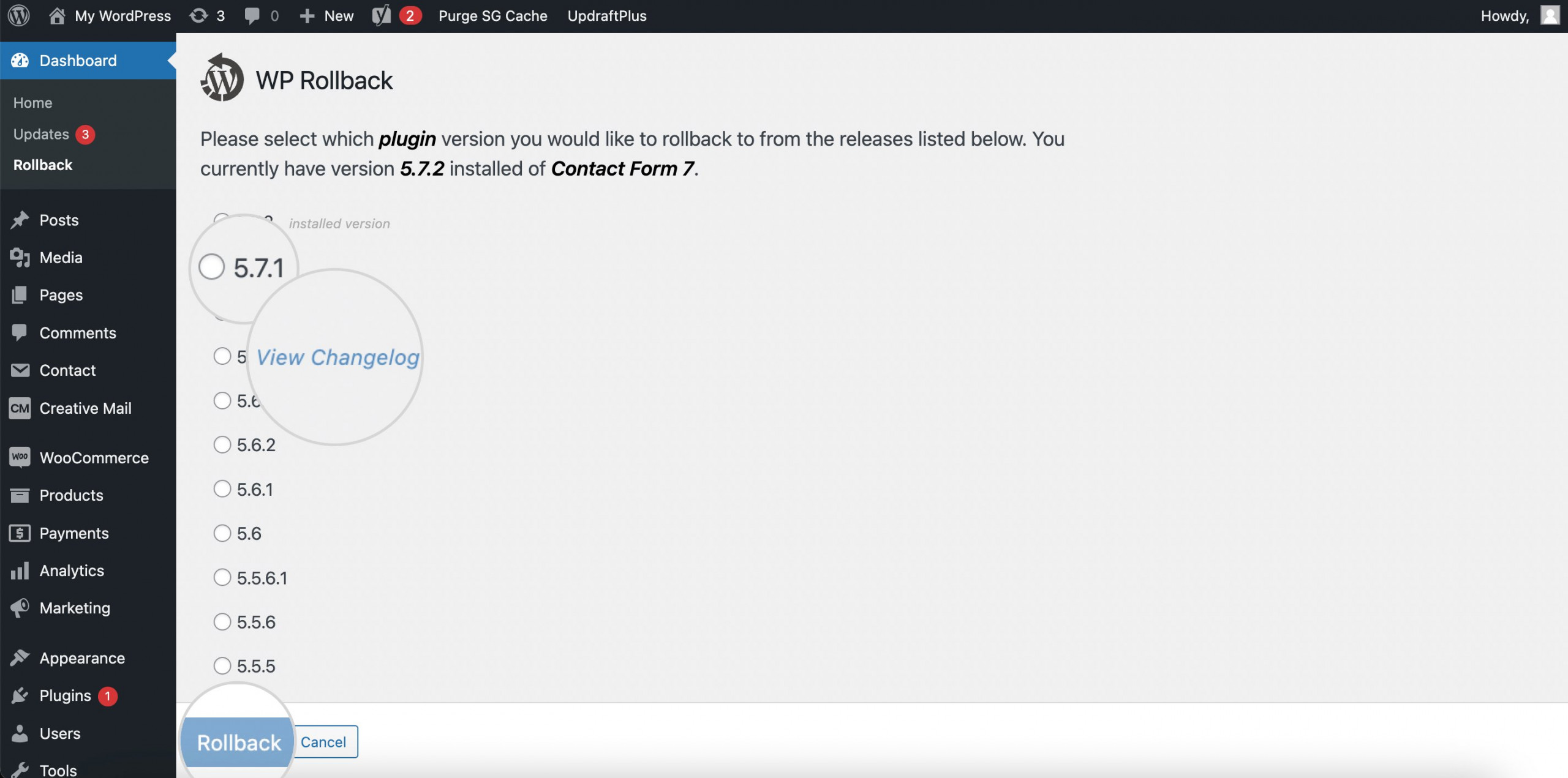Click the Posts pushpin icon

[20, 220]
